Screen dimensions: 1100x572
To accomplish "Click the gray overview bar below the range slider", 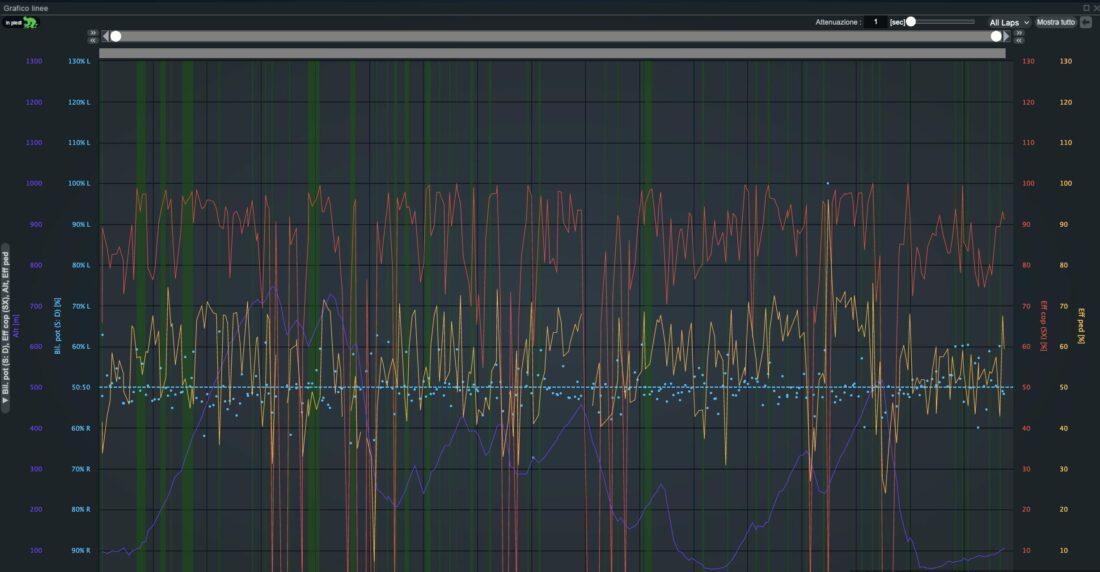I will click(x=552, y=53).
